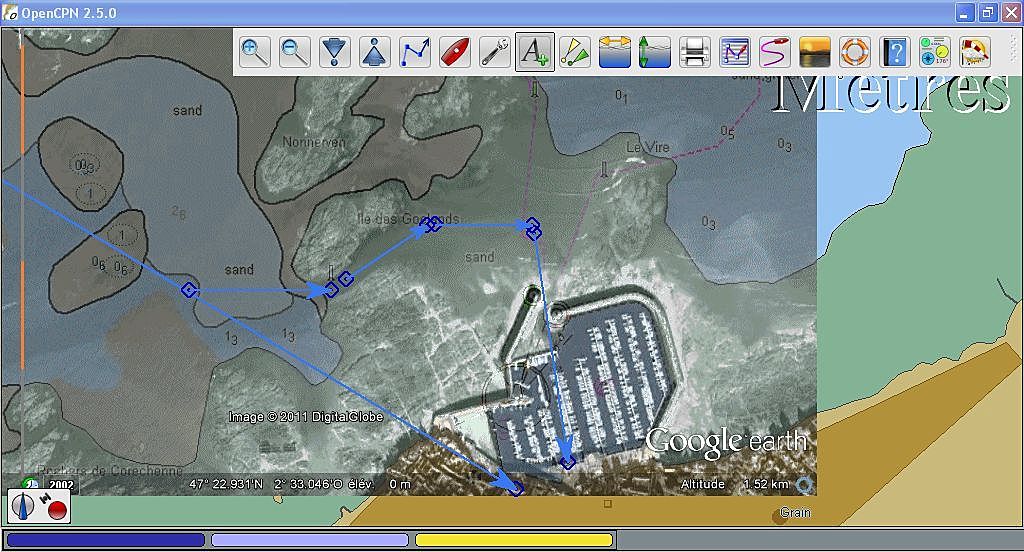This screenshot has height=552, width=1024.
Task: Click the Image © 2011 DigitalGlobe credit
Action: pyautogui.click(x=306, y=417)
